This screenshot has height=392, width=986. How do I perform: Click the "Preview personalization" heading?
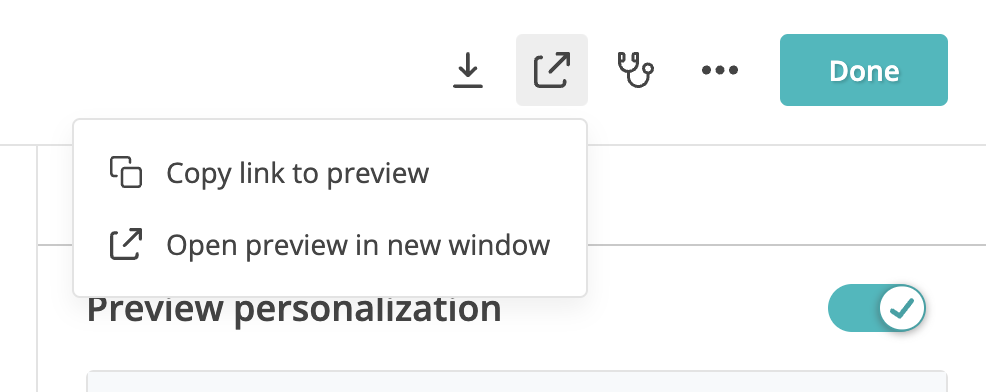[x=294, y=309]
